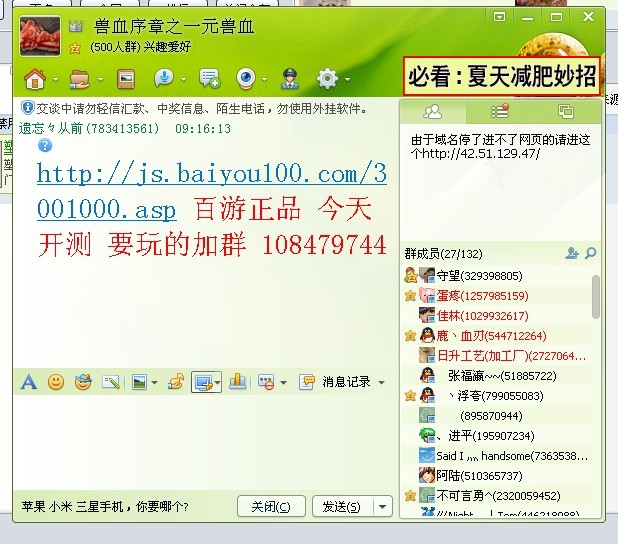Viewport: 618px width, 544px height.
Task: Click the member list scrollbar
Action: pyautogui.click(x=596, y=297)
